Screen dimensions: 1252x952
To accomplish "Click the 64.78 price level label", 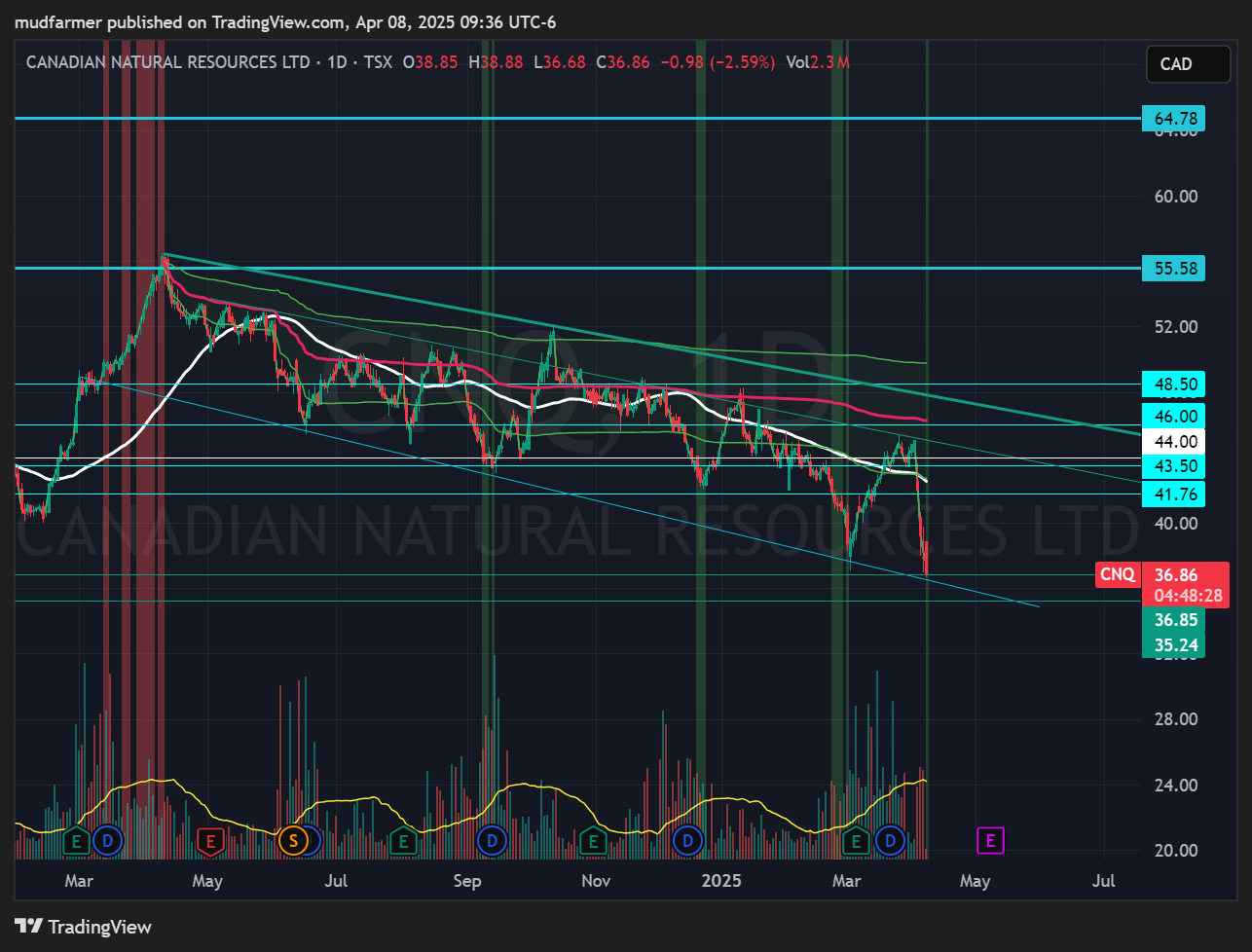I will tap(1172, 119).
